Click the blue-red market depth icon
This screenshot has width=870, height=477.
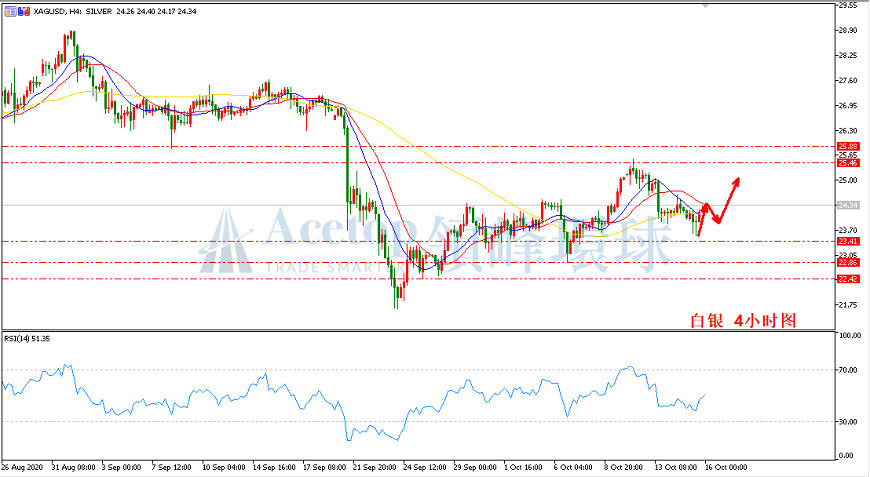pyautogui.click(x=24, y=11)
